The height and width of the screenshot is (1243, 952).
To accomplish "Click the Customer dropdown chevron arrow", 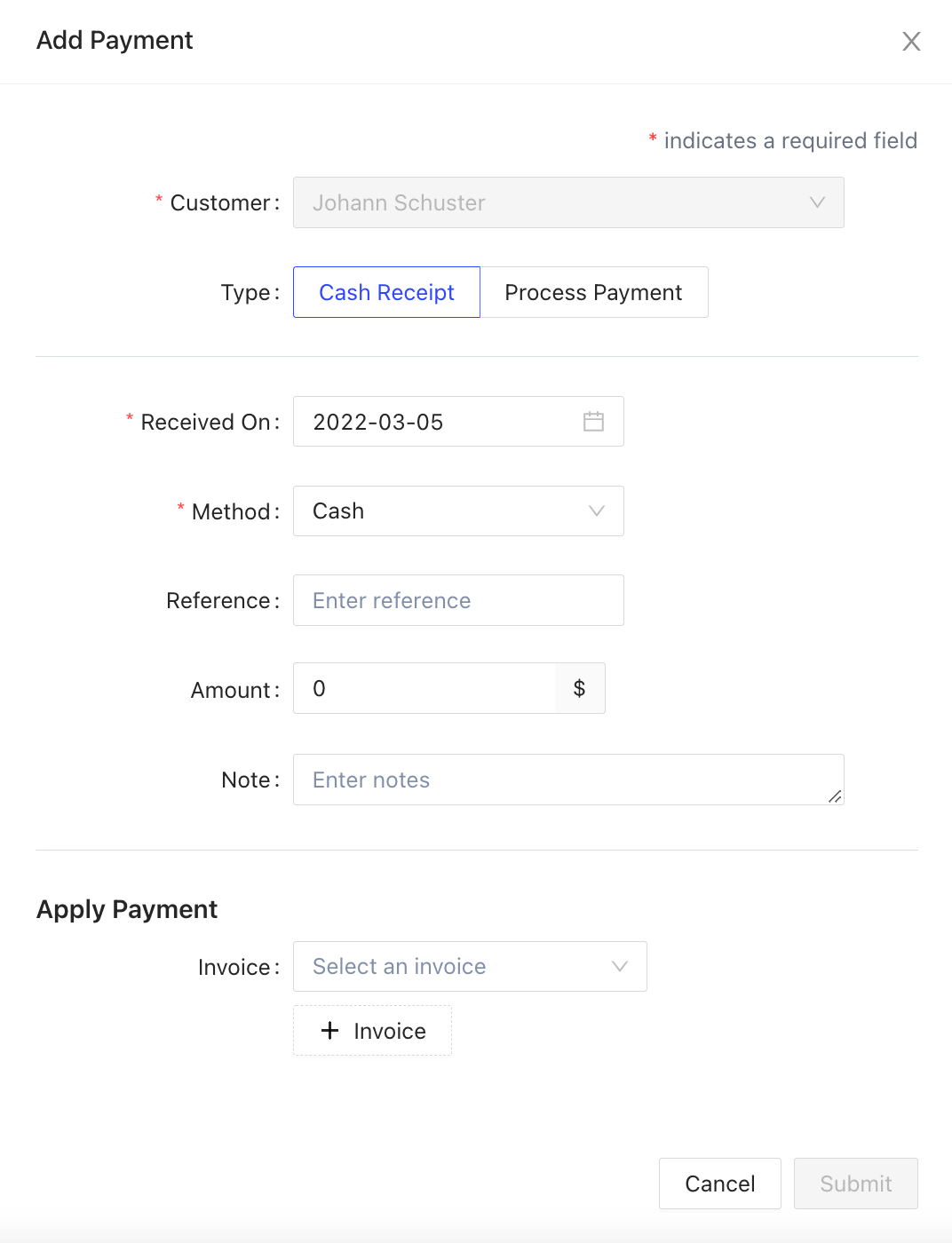I will (817, 202).
